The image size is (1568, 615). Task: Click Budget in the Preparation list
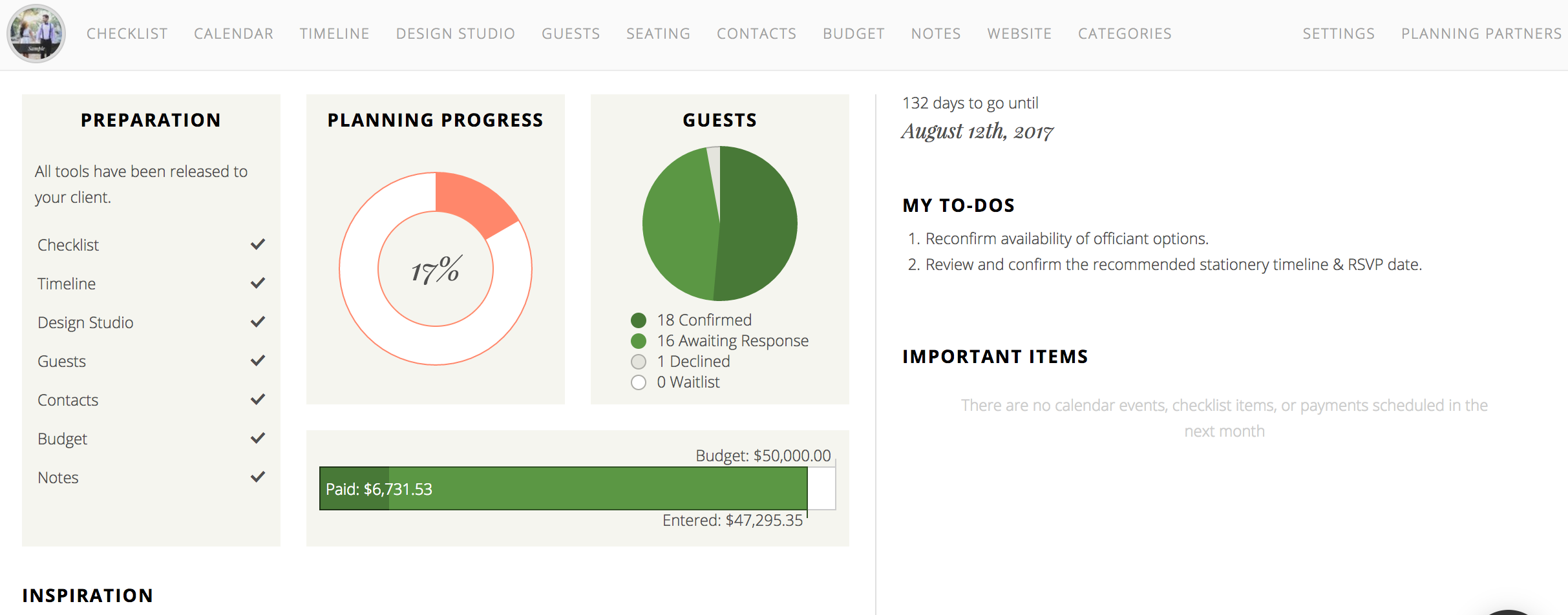pos(62,439)
